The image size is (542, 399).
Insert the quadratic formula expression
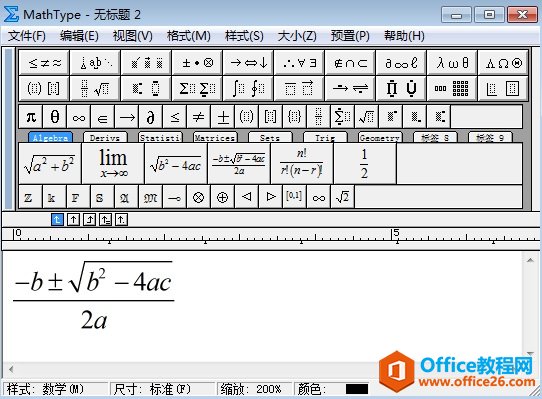coord(239,164)
